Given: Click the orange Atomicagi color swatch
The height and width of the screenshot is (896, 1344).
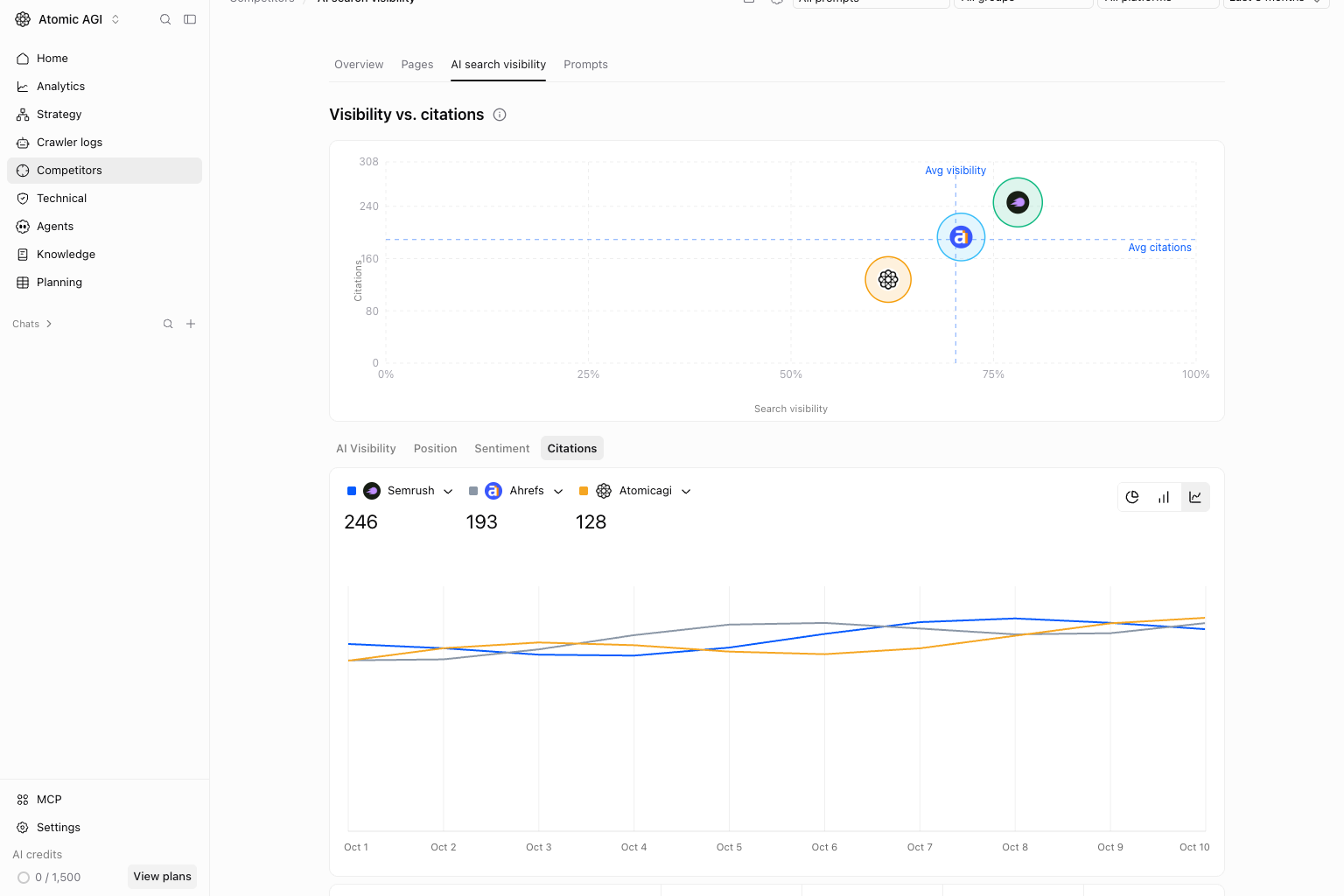Looking at the screenshot, I should click(x=584, y=491).
